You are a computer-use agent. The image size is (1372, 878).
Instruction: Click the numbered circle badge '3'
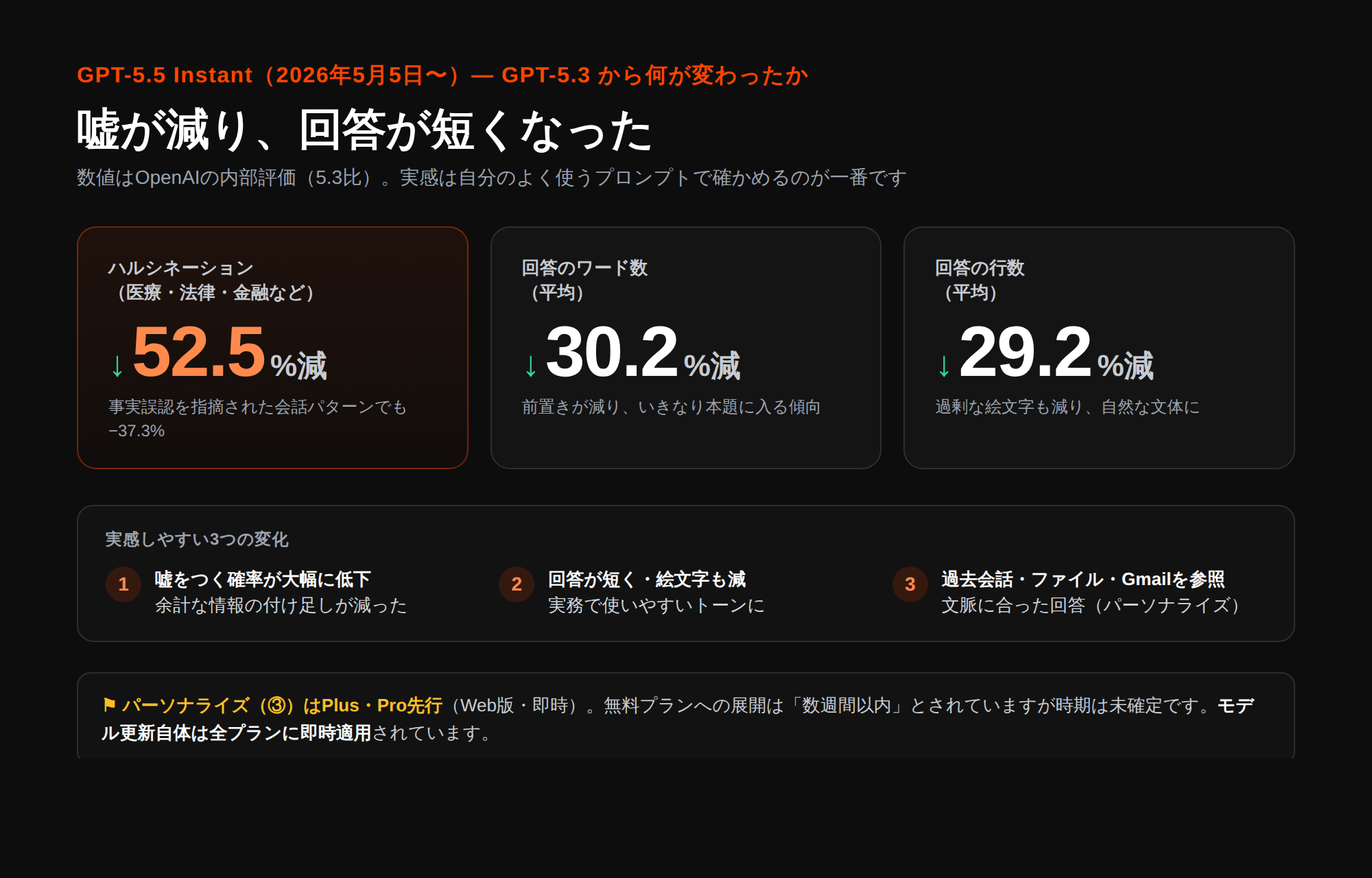click(910, 584)
